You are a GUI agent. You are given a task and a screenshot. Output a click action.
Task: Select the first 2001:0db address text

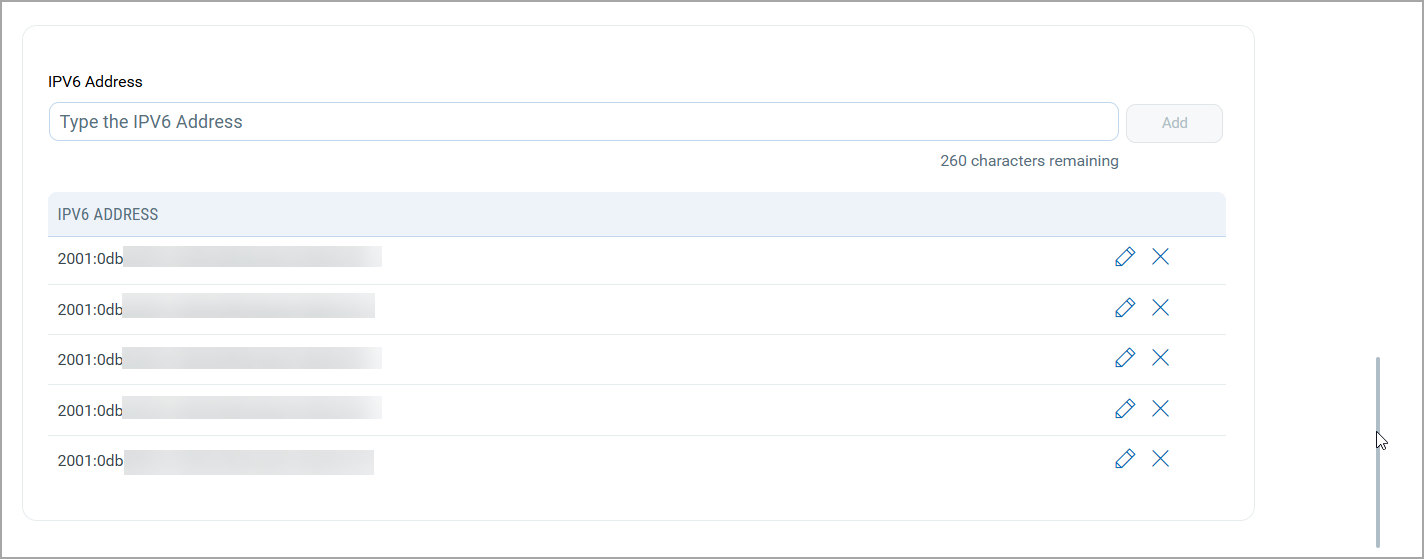point(90,258)
